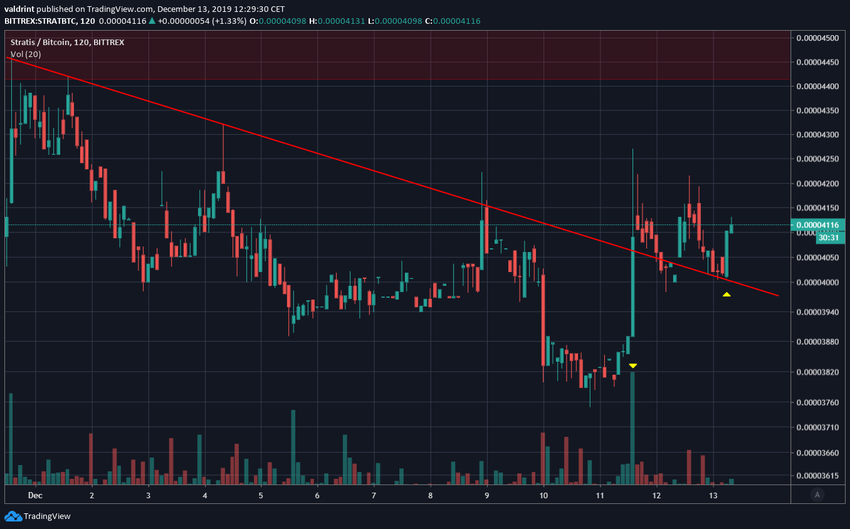This screenshot has width=850, height=529.
Task: Toggle auto scale 'A' button
Action: point(817,494)
